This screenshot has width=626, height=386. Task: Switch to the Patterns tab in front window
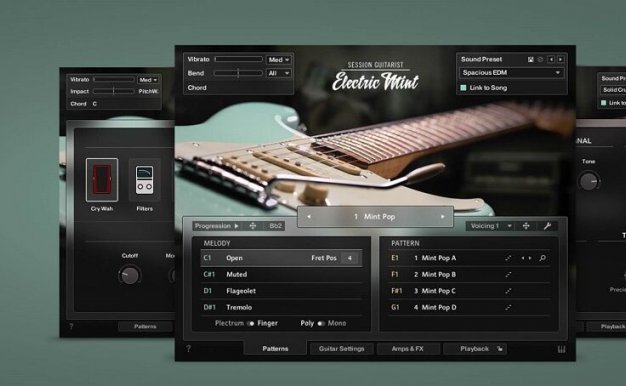(275, 348)
